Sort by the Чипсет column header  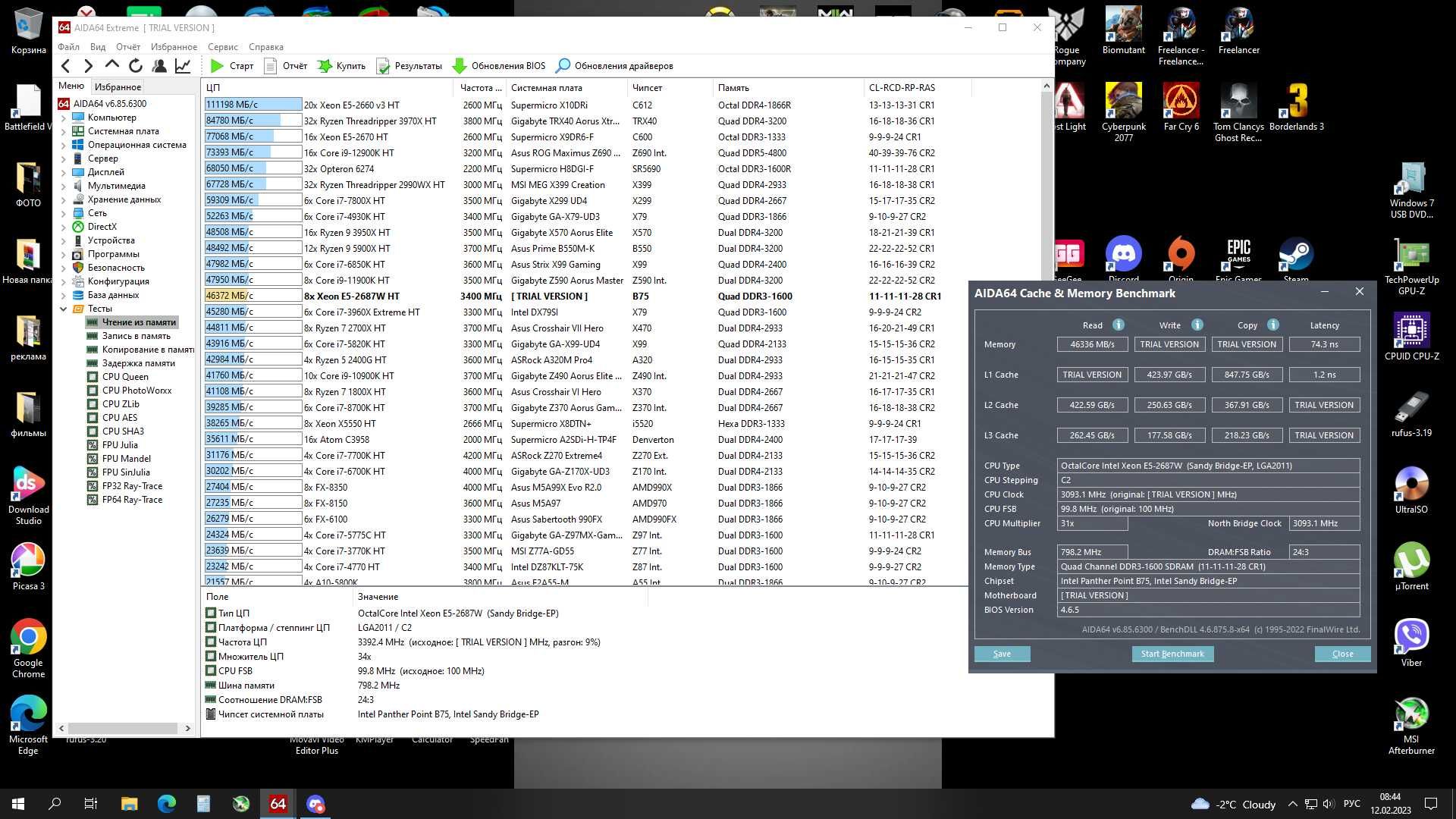click(670, 88)
